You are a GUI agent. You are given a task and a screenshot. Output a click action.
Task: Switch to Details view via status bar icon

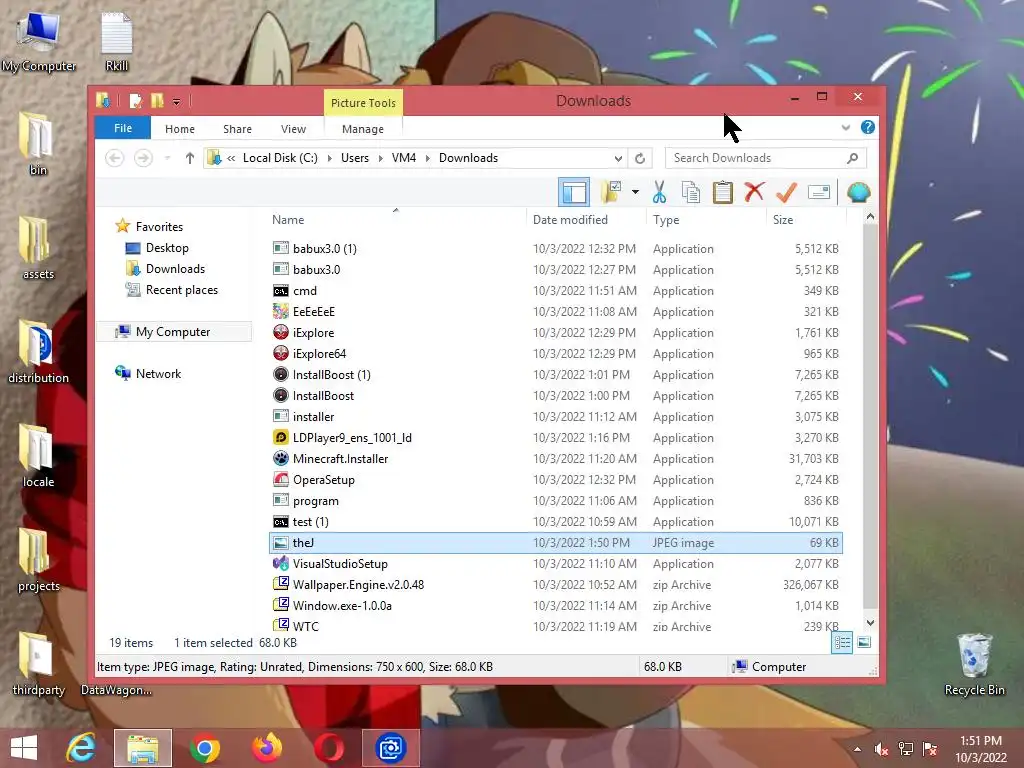[x=842, y=643]
